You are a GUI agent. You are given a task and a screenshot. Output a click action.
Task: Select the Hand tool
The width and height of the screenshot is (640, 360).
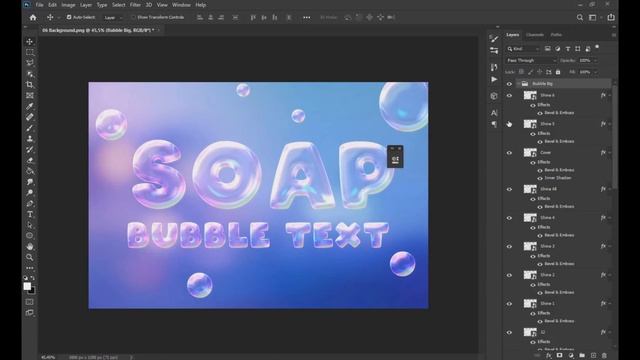[x=30, y=247]
